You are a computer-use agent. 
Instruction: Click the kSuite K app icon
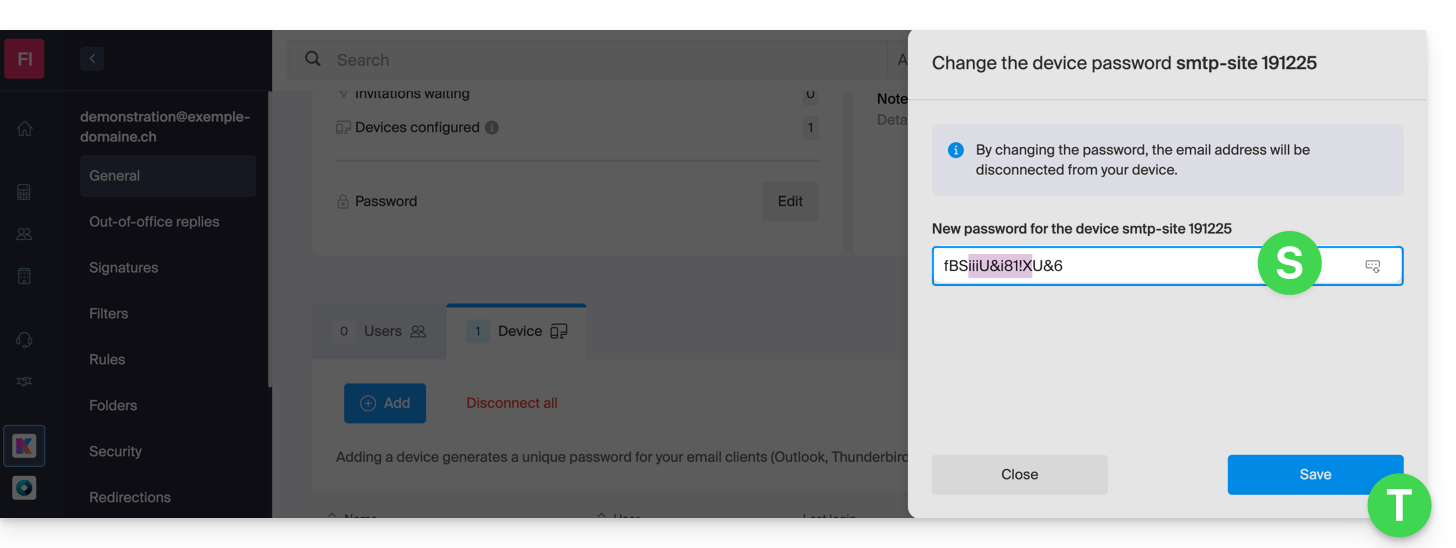tap(24, 446)
